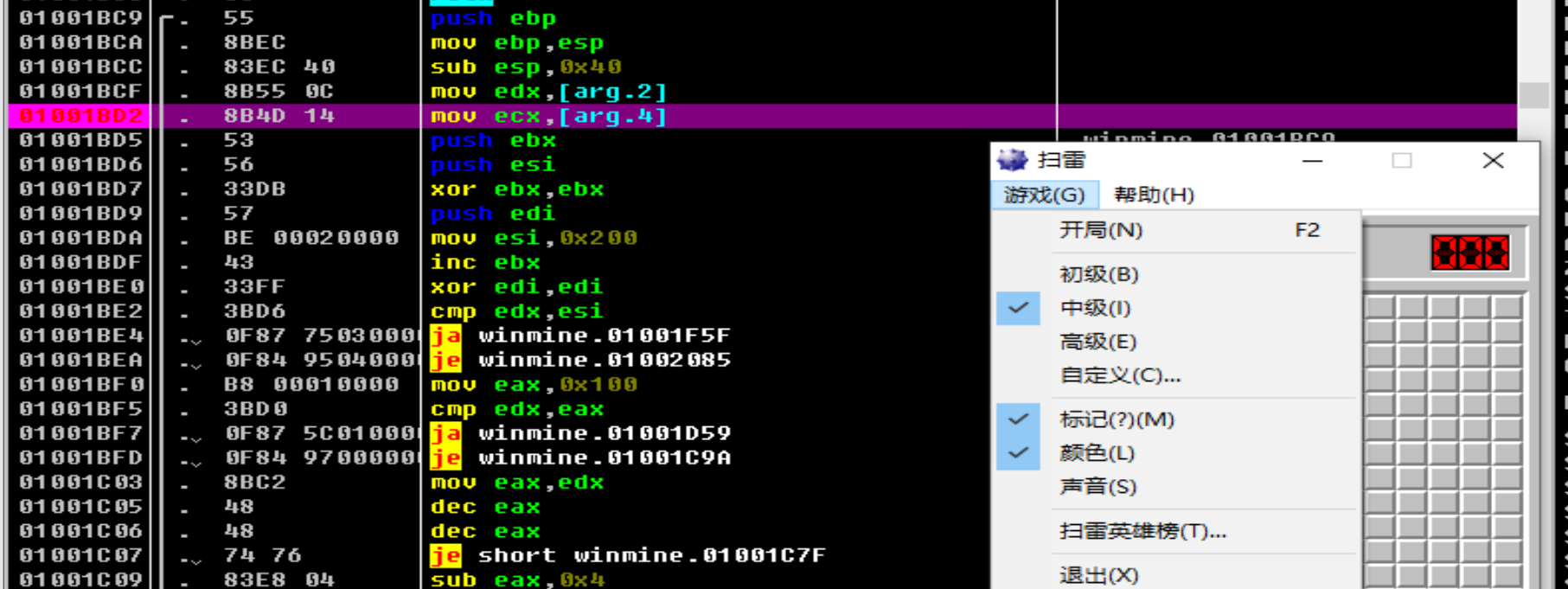Click hex bytes 'BE 00020000'

pyautogui.click(x=311, y=238)
